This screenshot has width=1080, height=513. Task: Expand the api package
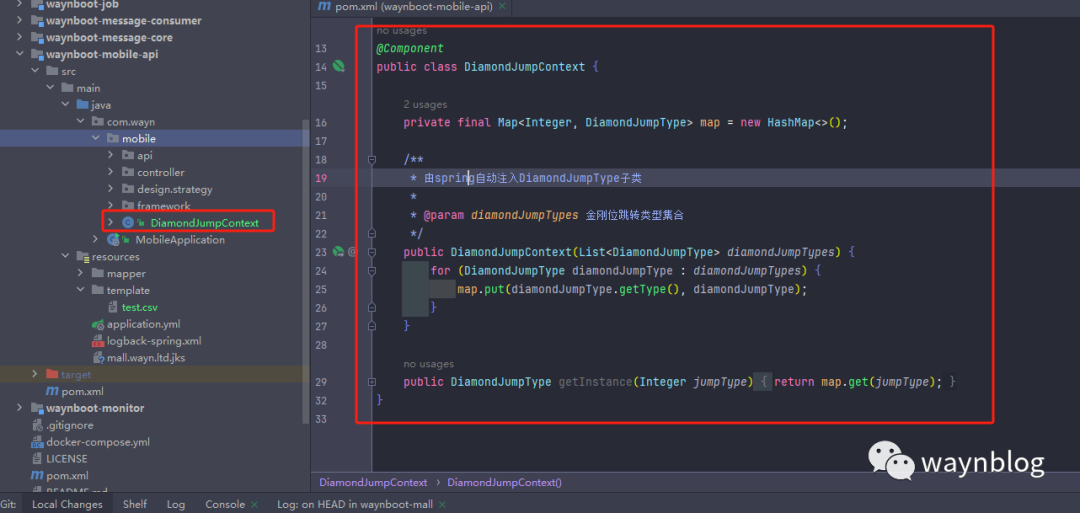[110, 156]
